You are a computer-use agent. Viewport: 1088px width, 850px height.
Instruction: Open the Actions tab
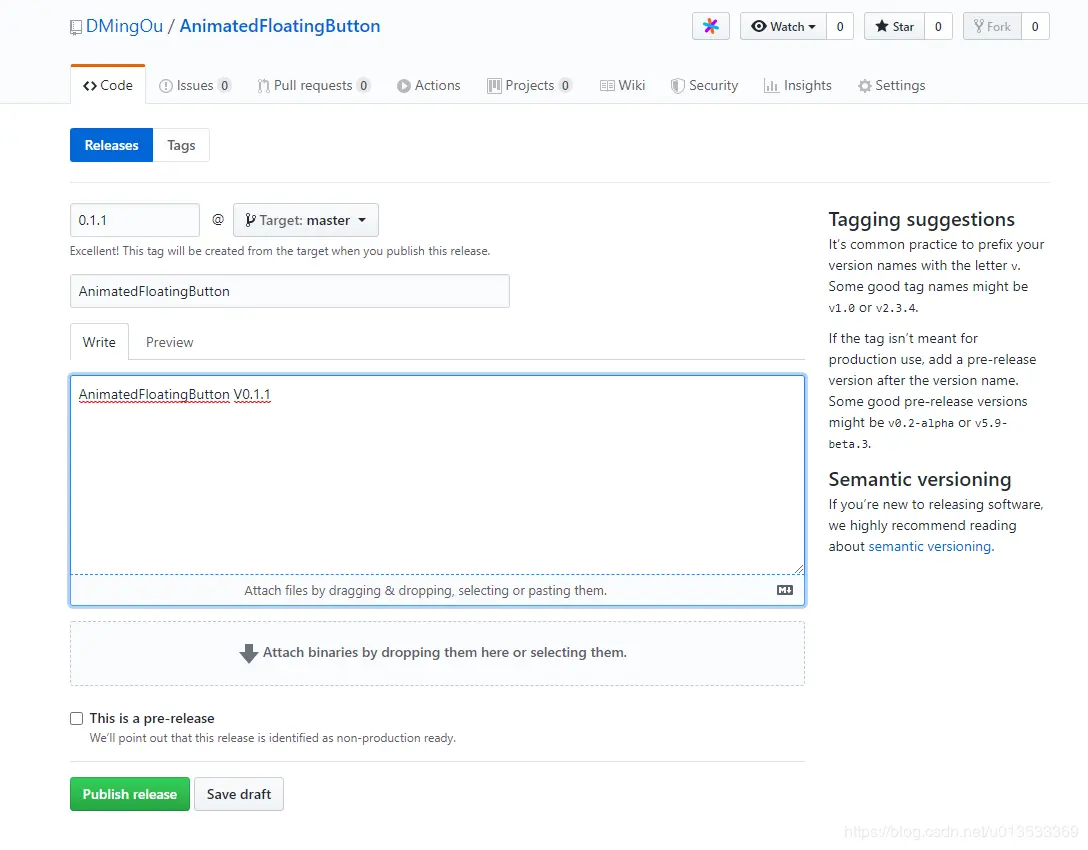(429, 85)
